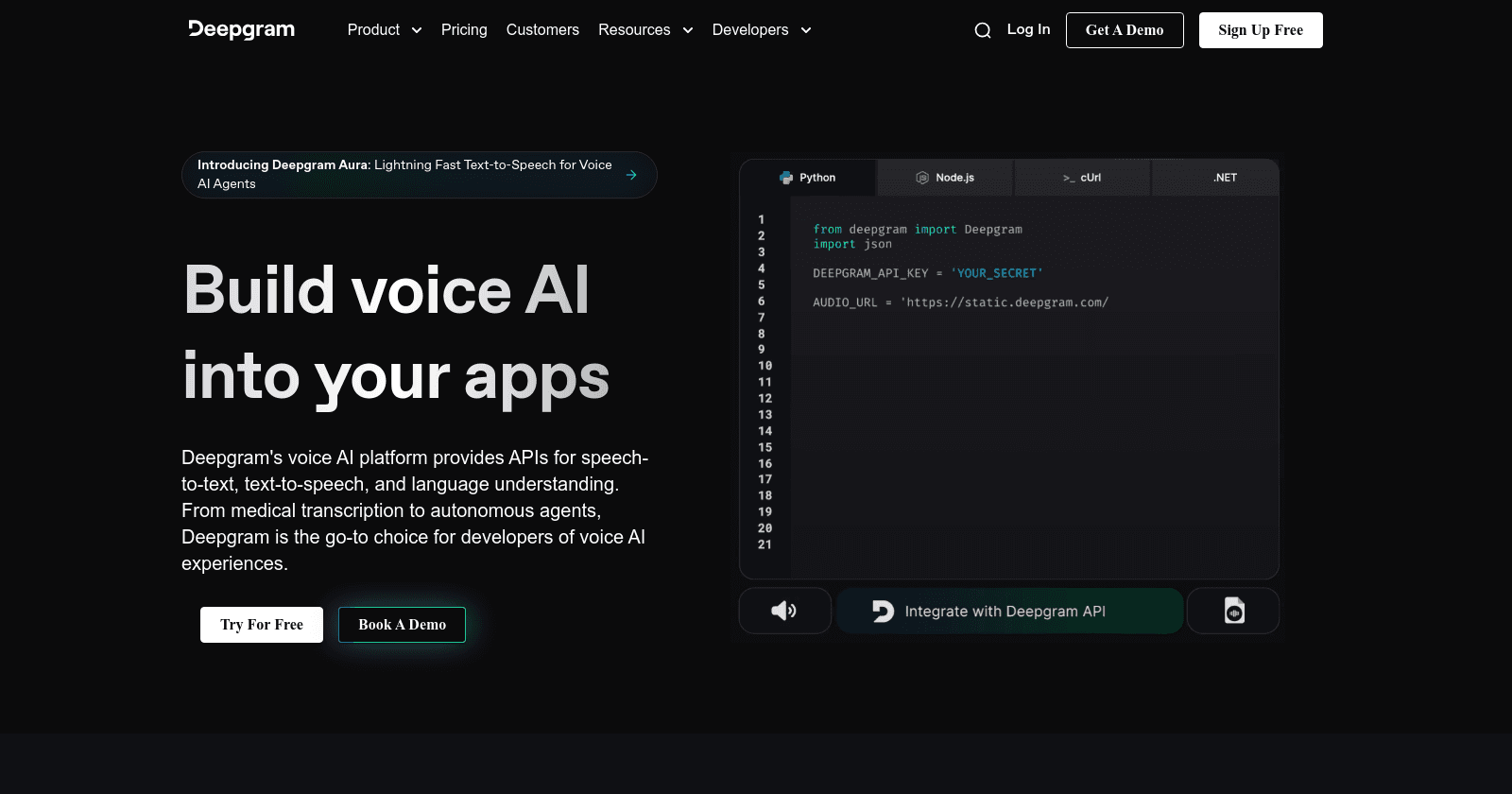Go to the Pricing page
This screenshot has height=794, width=1512.
(464, 30)
